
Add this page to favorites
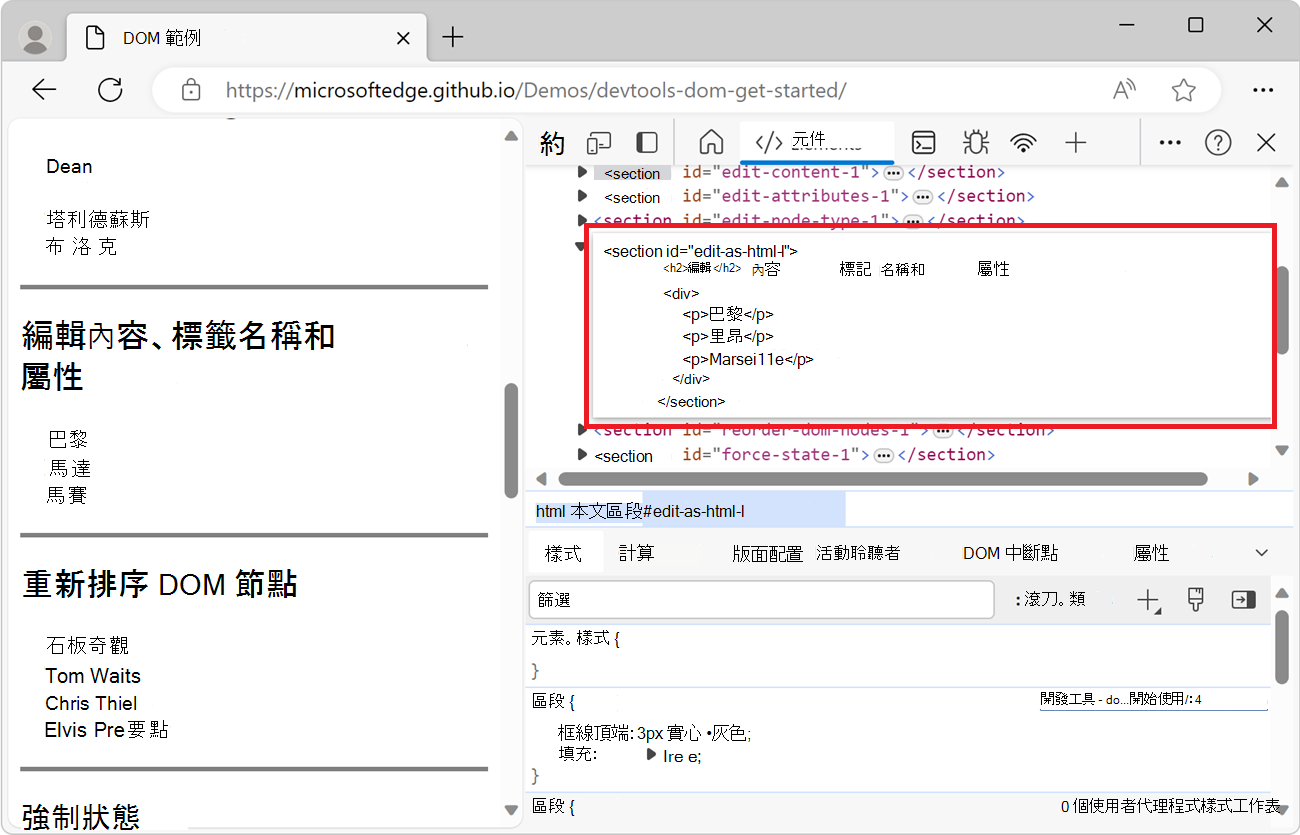point(1184,90)
